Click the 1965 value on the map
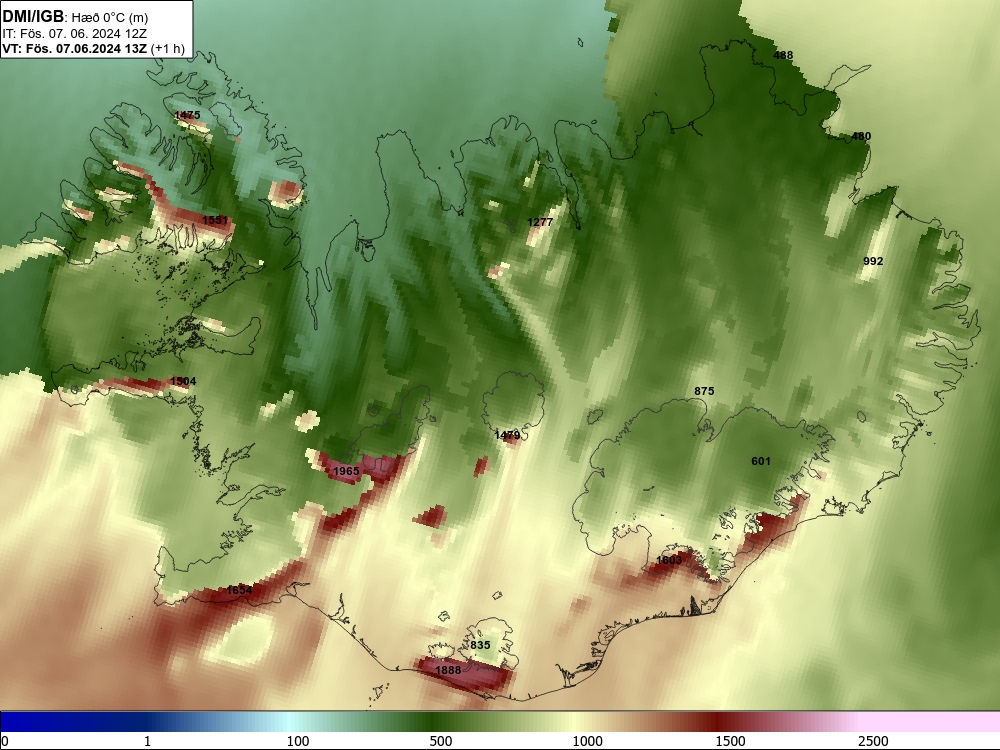 click(x=346, y=471)
